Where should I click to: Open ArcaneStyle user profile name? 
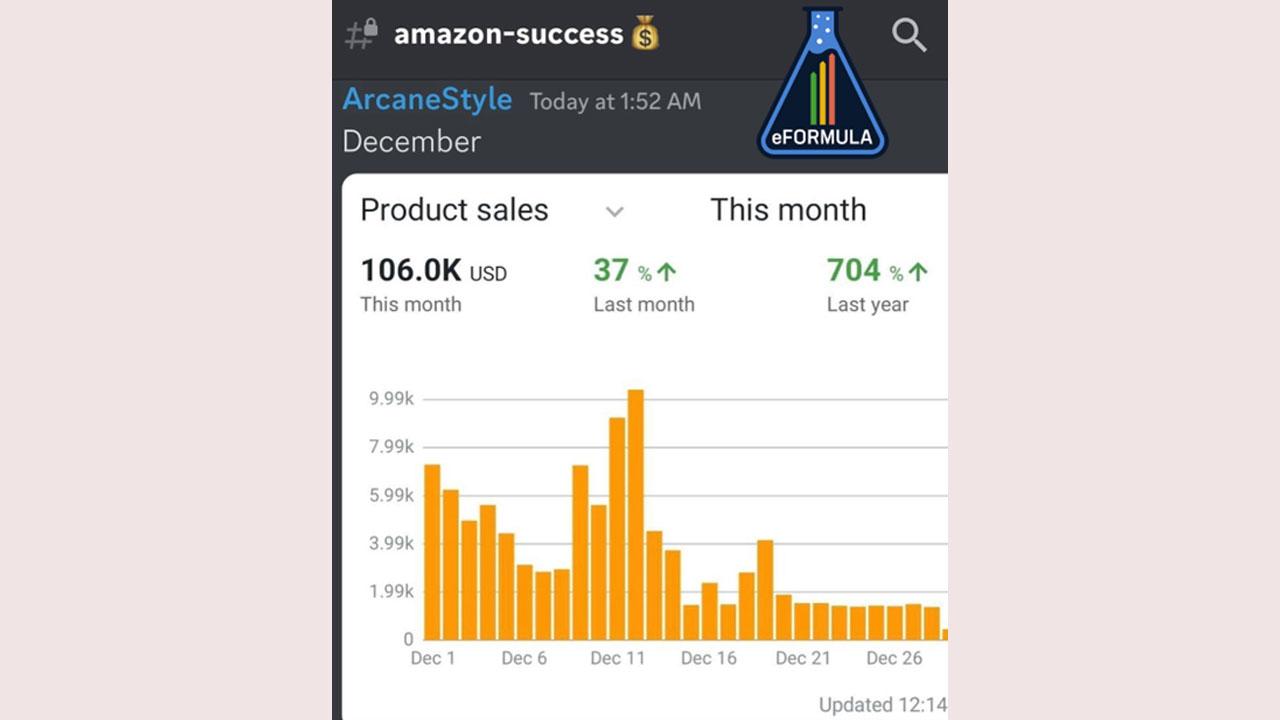[427, 100]
